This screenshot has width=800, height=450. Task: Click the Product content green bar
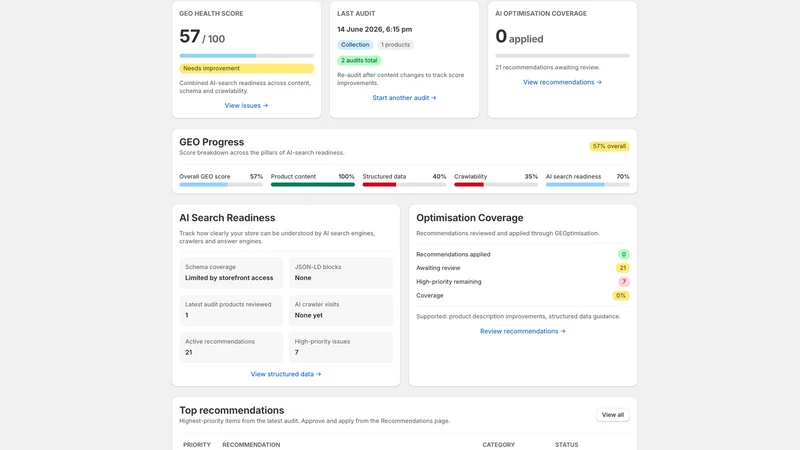(313, 185)
